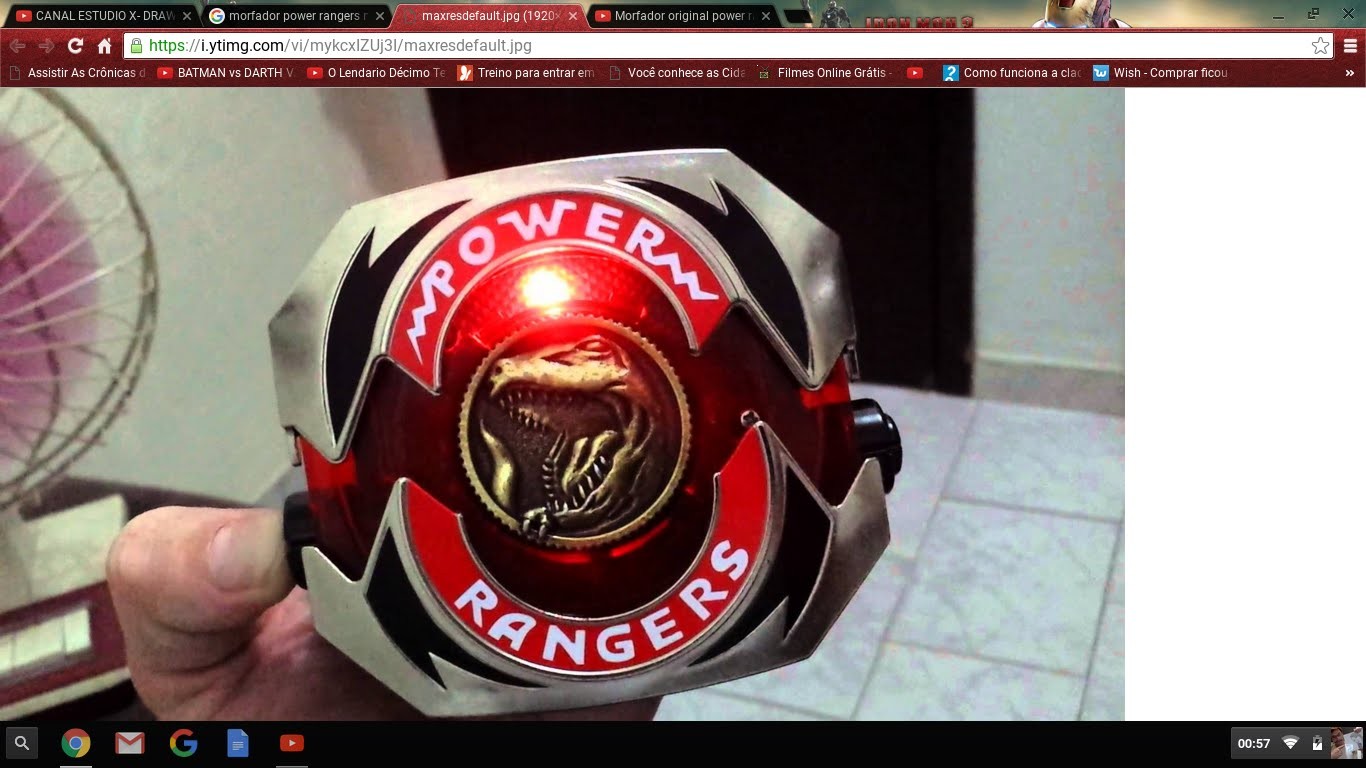Open the Assistir As Crônicas bookmark
This screenshot has width=1366, height=768.
(x=78, y=73)
